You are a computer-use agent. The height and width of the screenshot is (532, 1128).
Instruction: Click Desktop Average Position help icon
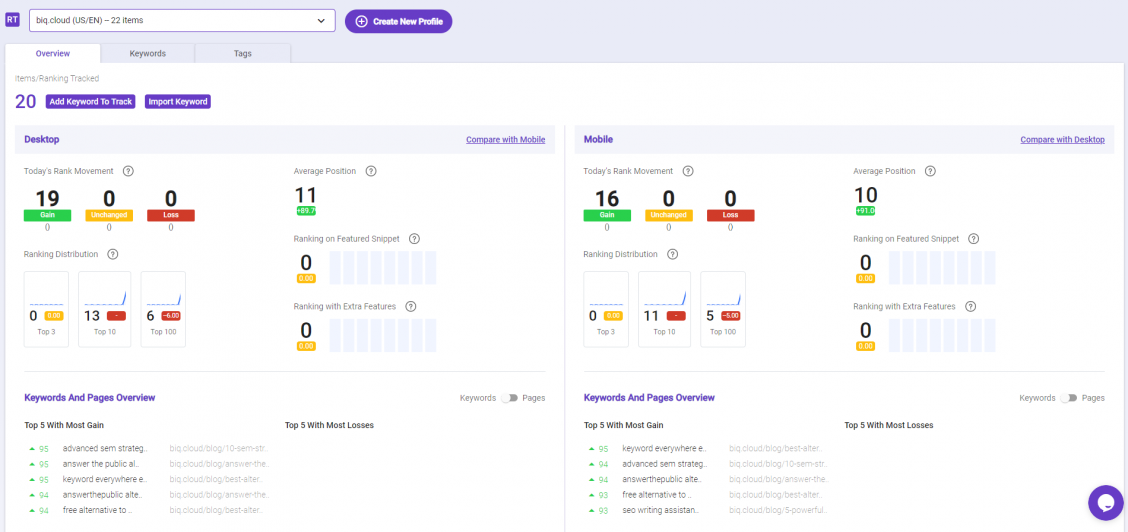pyautogui.click(x=371, y=171)
